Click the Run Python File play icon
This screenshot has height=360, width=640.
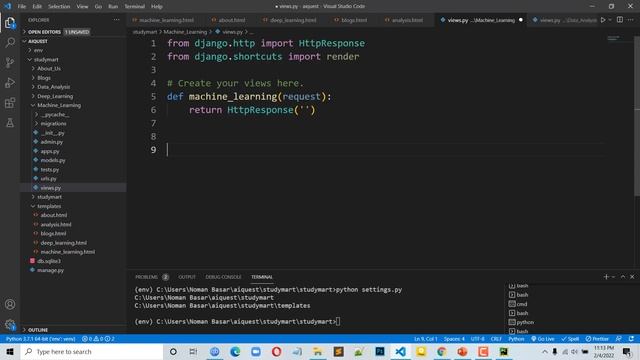(x=603, y=20)
